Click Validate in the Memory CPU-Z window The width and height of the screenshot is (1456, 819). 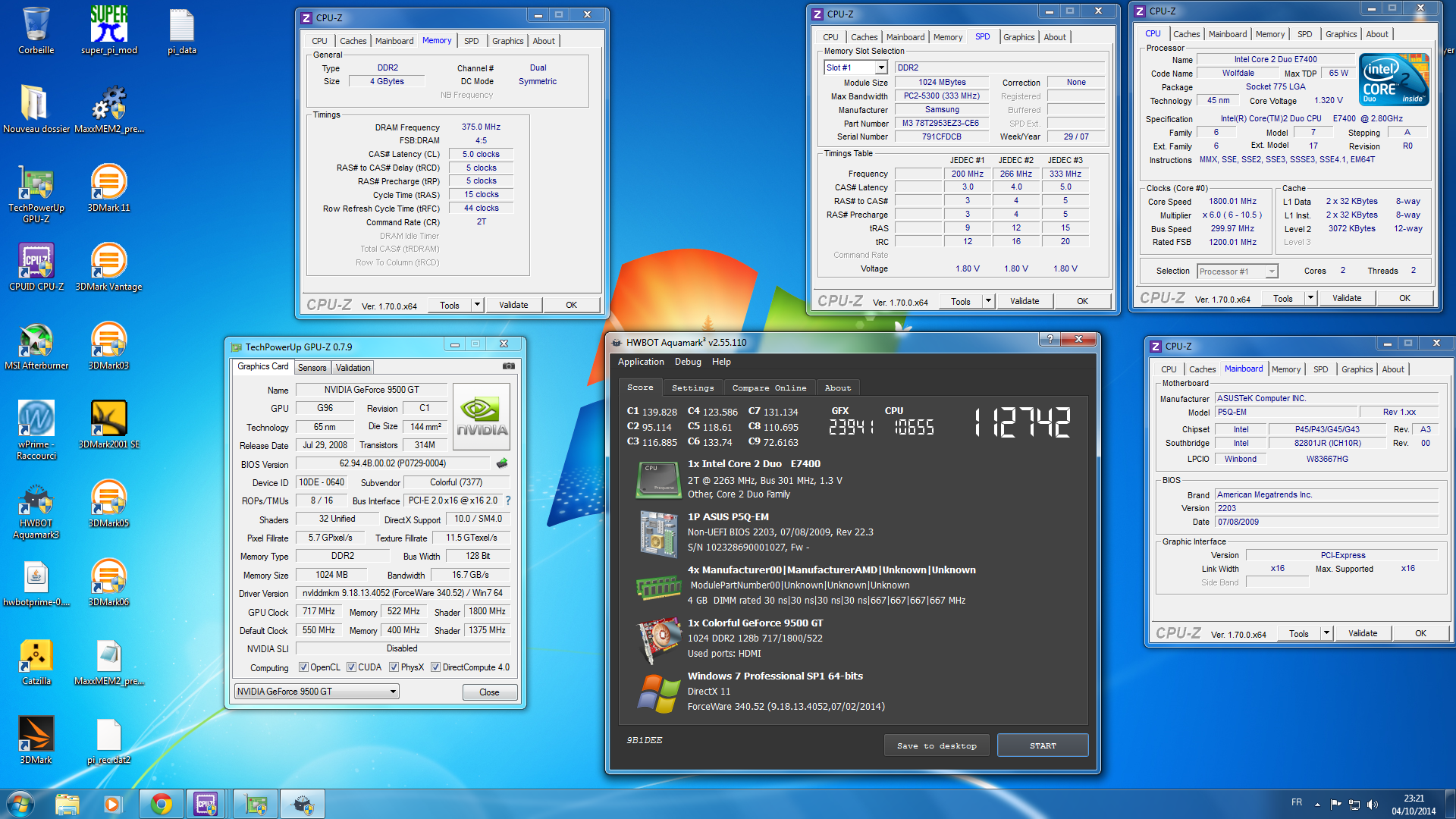click(x=513, y=305)
